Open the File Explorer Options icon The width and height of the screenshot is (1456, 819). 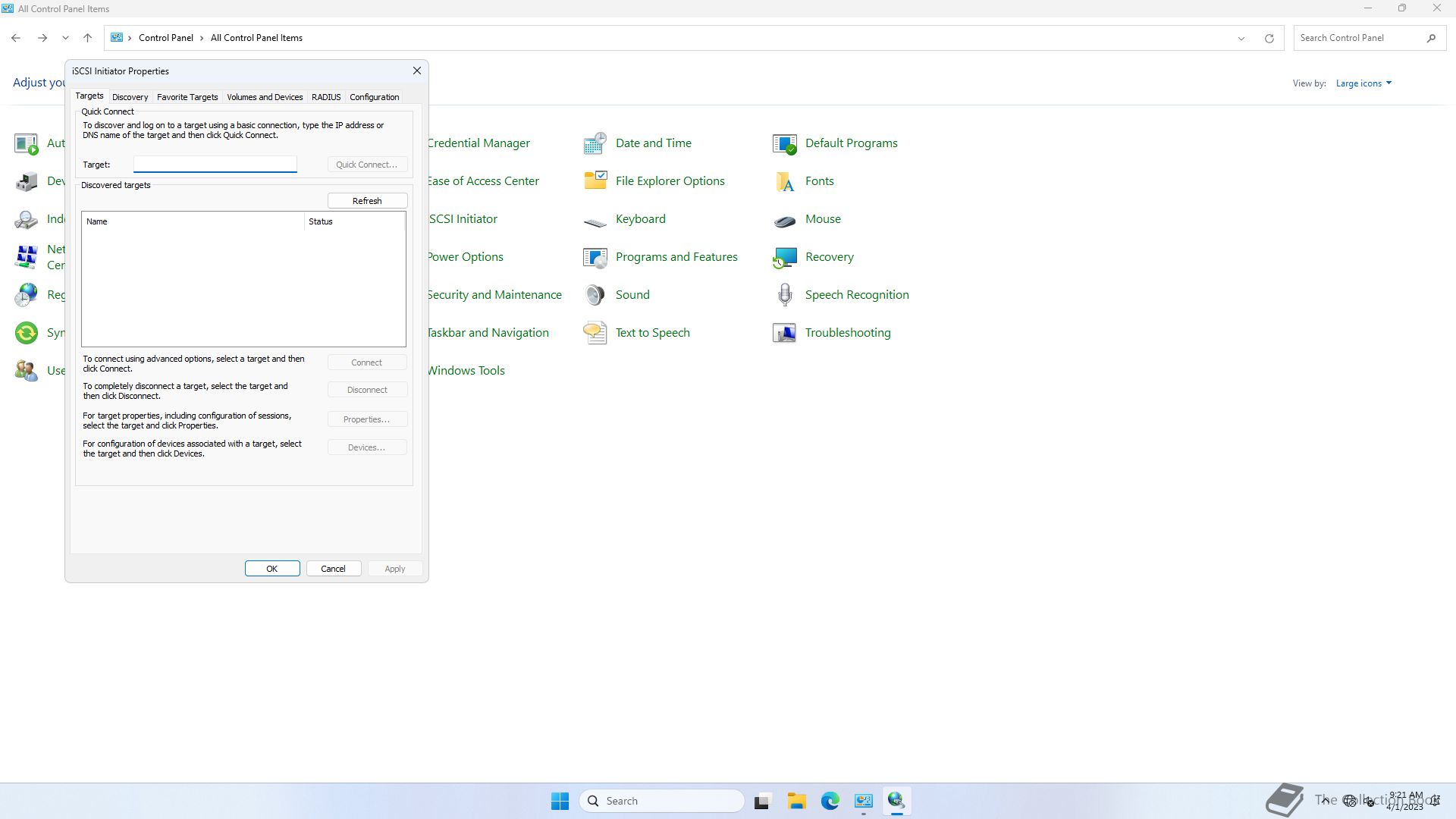click(x=595, y=181)
